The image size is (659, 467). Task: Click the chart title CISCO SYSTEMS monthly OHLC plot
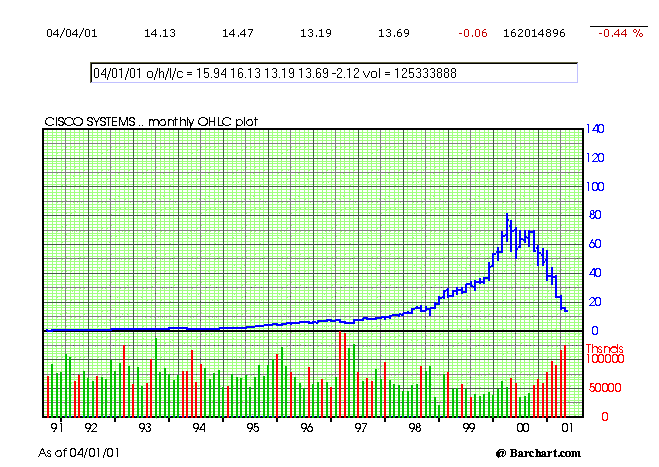click(151, 122)
